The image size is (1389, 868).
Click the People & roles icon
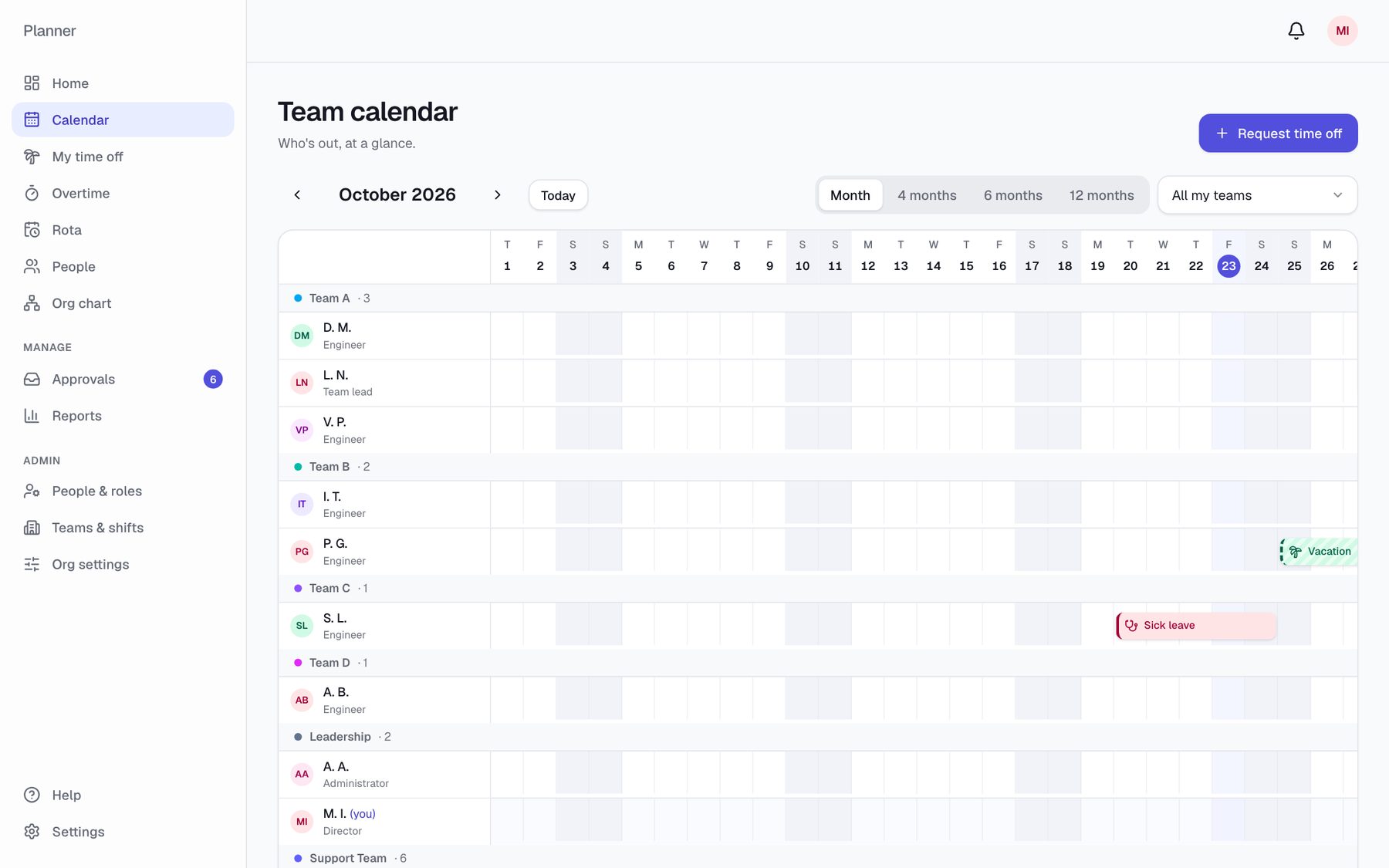[x=32, y=491]
